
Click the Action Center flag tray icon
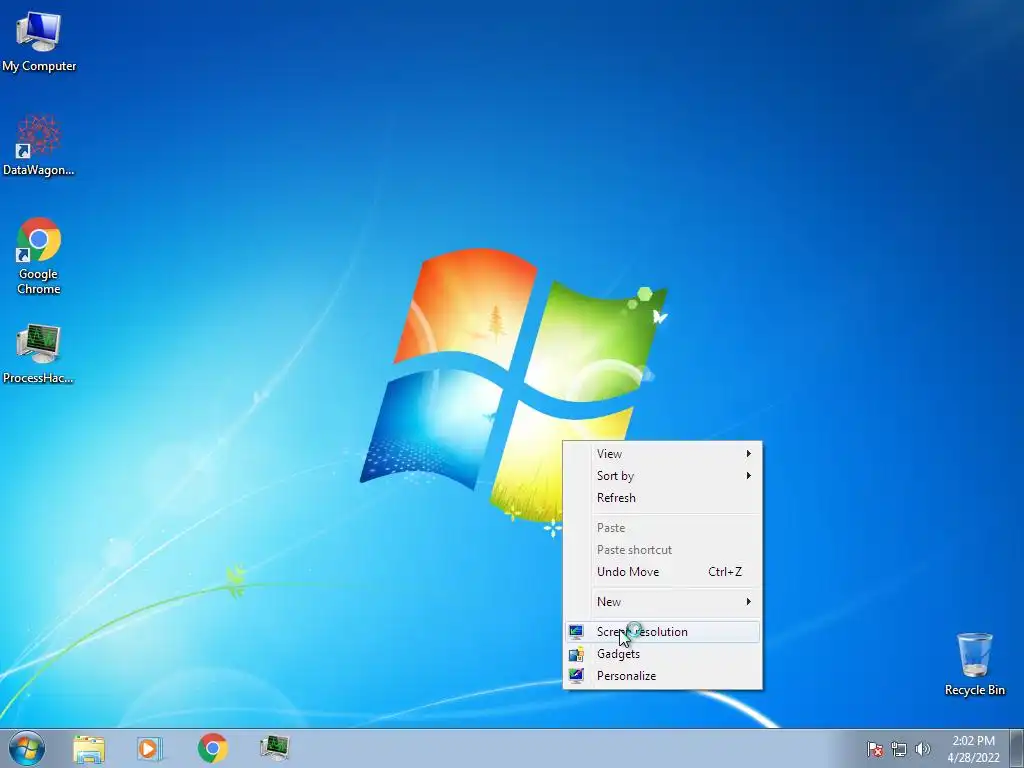875,749
